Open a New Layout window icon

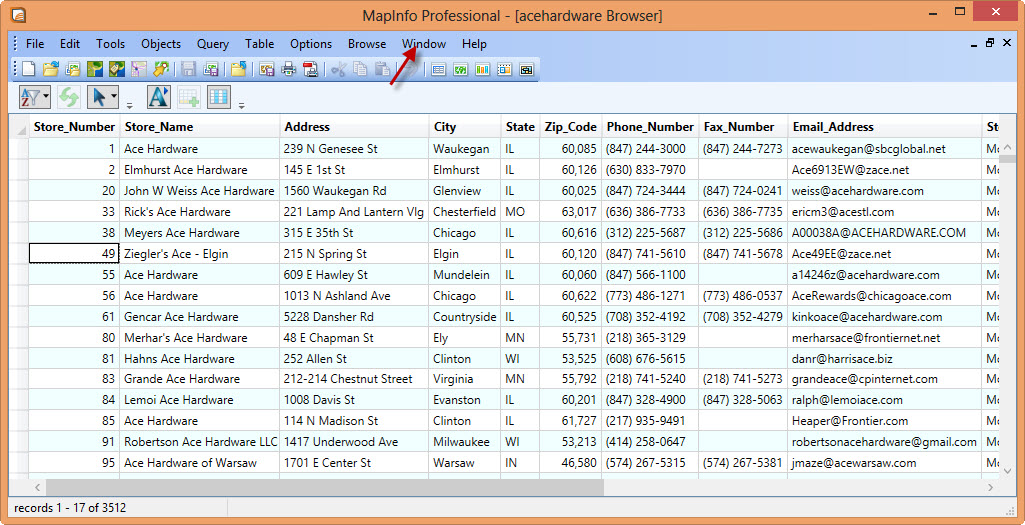505,69
